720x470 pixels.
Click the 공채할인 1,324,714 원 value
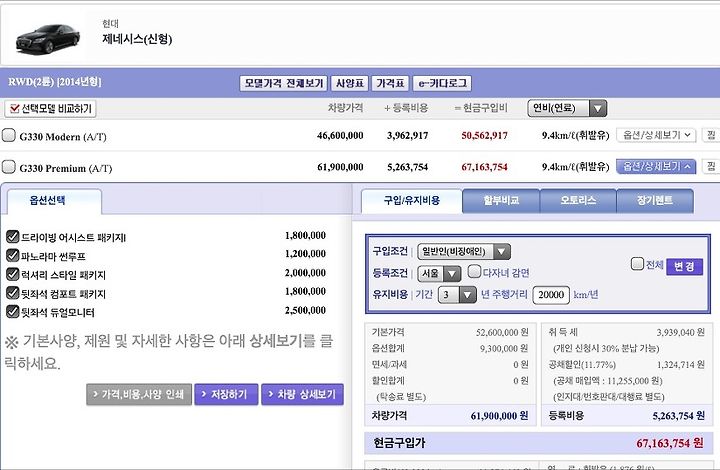[x=681, y=365]
